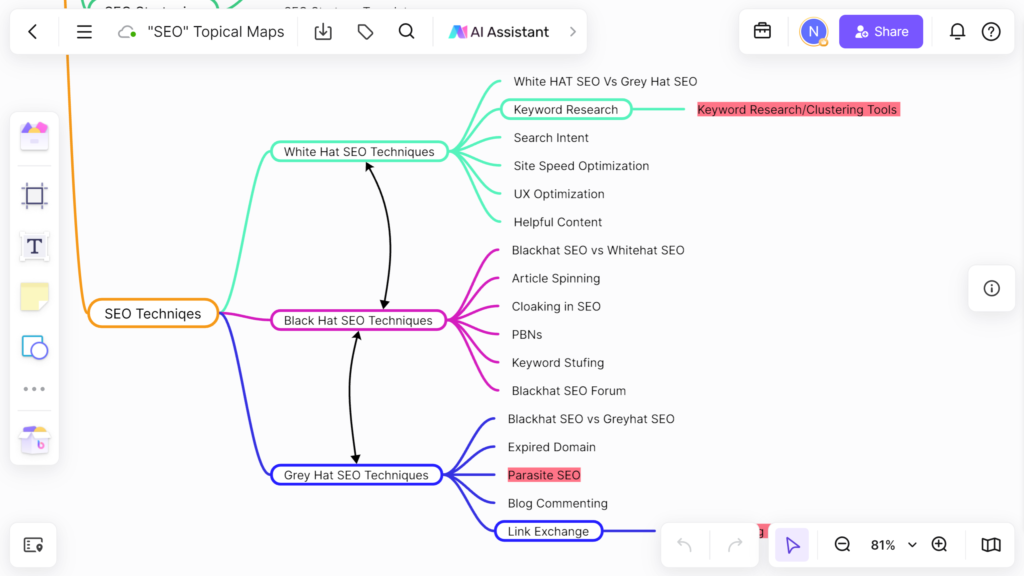Open the tag icon in toolbar
This screenshot has height=576, width=1024.
coord(365,32)
